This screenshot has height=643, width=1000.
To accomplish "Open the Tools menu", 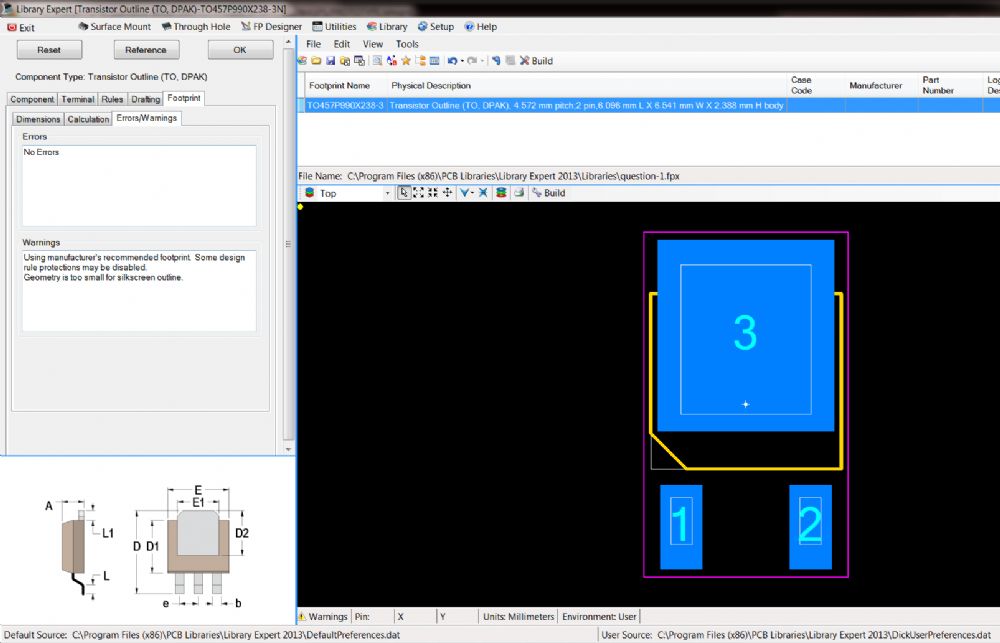I will tap(407, 44).
